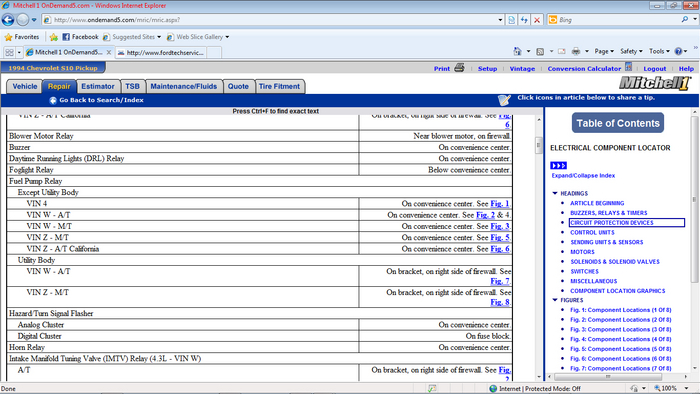Screen dimensions: 700x394
Task: Click Protected Mode Off status text
Action: 552,389
